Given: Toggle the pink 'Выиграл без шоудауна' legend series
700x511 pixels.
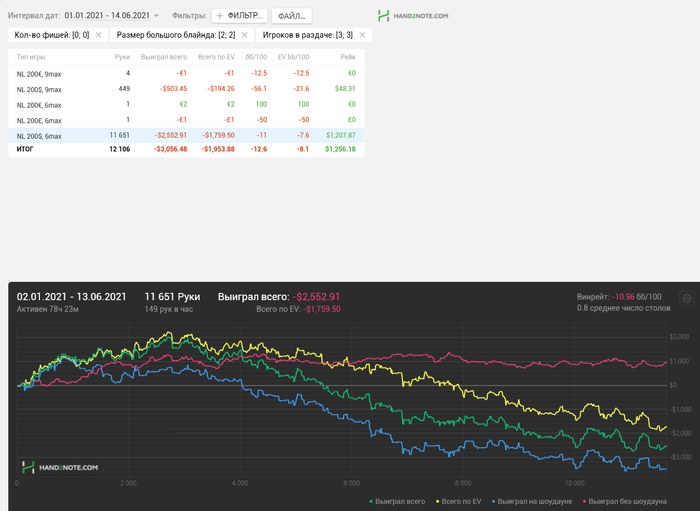Looking at the screenshot, I should 625,502.
